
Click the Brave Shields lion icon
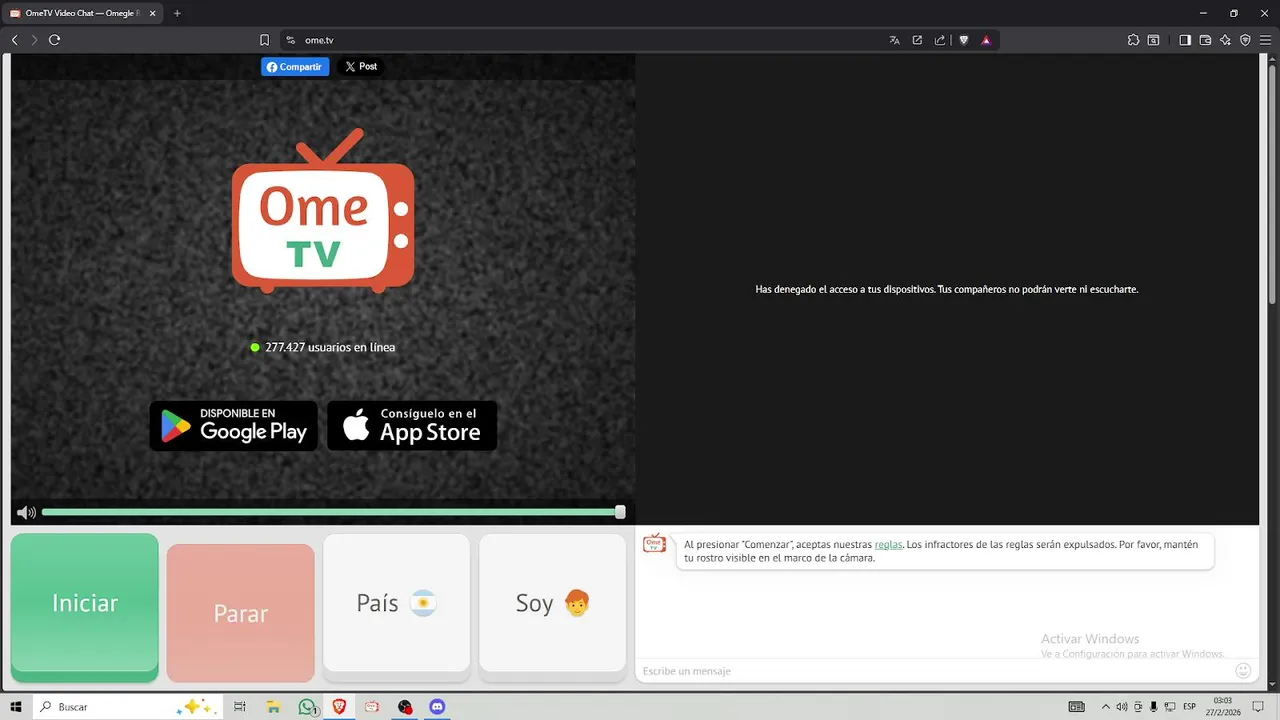tap(964, 40)
